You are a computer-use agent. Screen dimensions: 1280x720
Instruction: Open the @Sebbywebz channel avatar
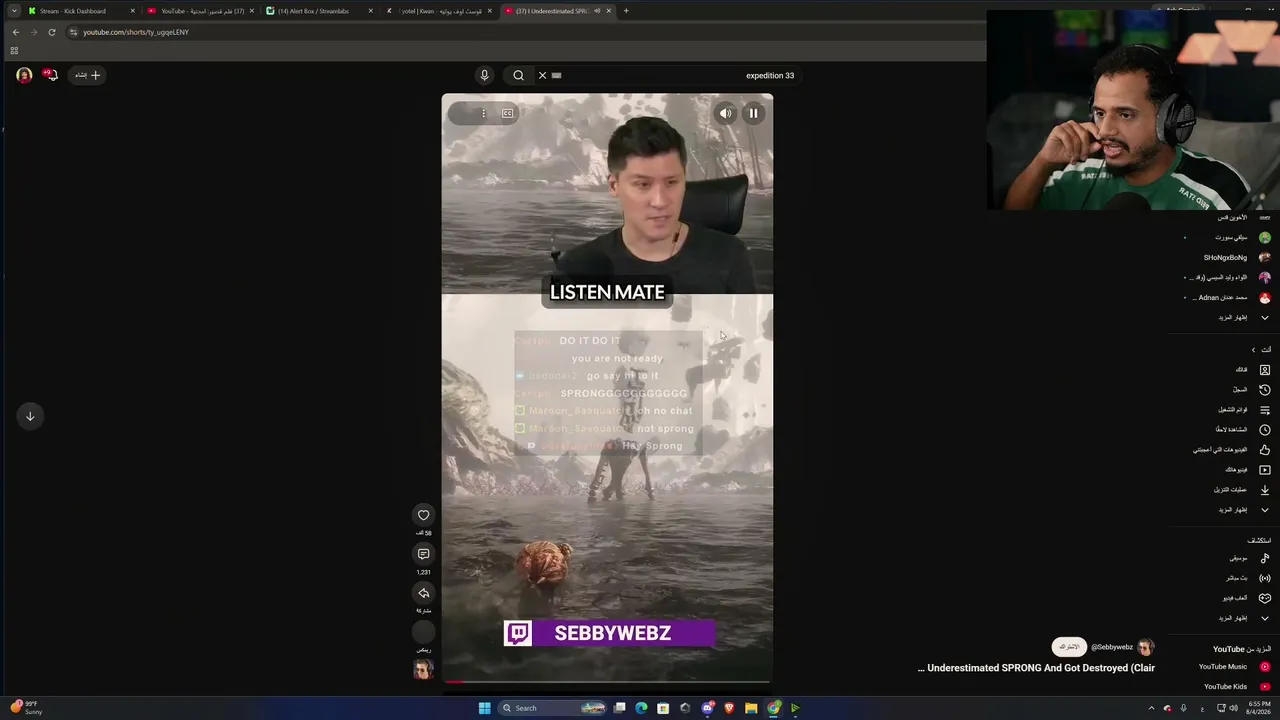coord(1146,647)
